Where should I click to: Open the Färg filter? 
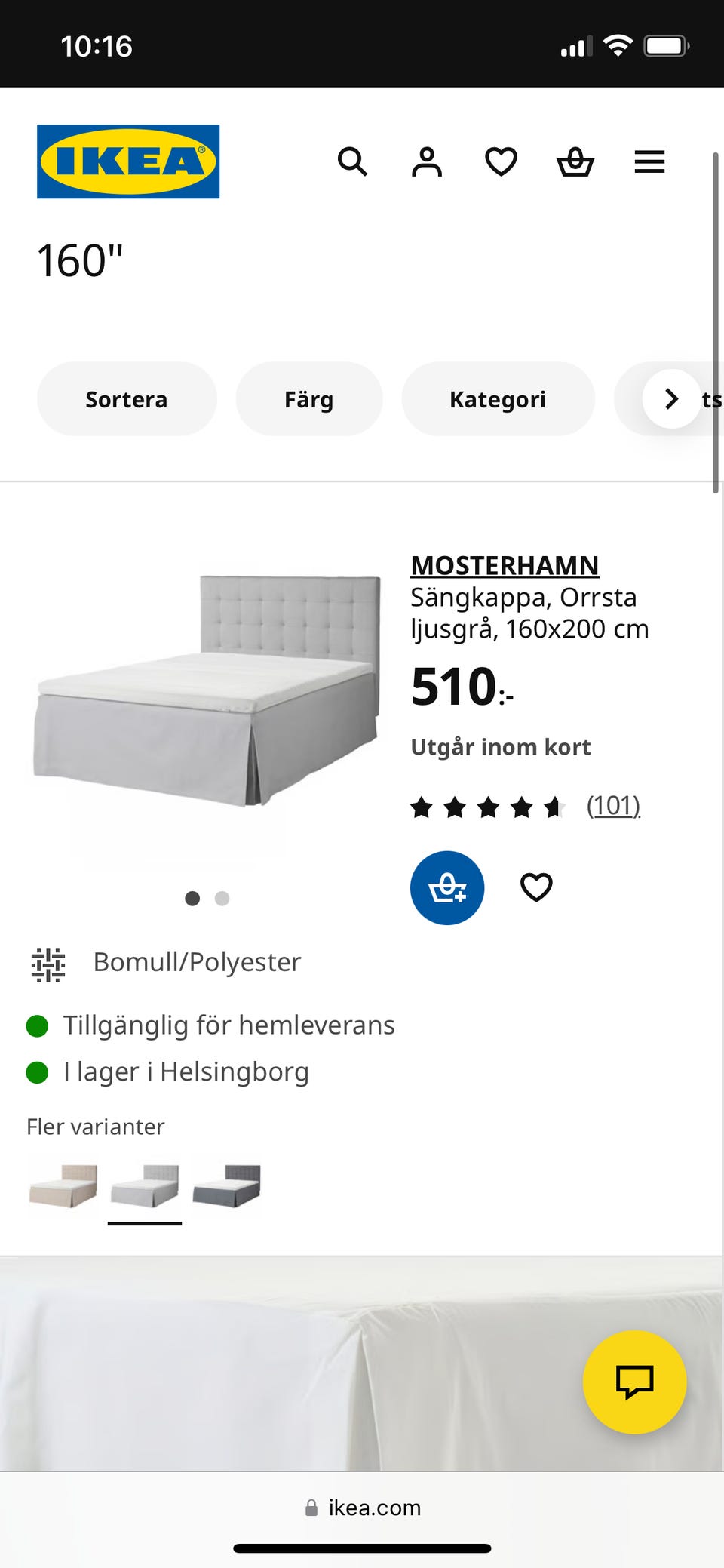[309, 399]
